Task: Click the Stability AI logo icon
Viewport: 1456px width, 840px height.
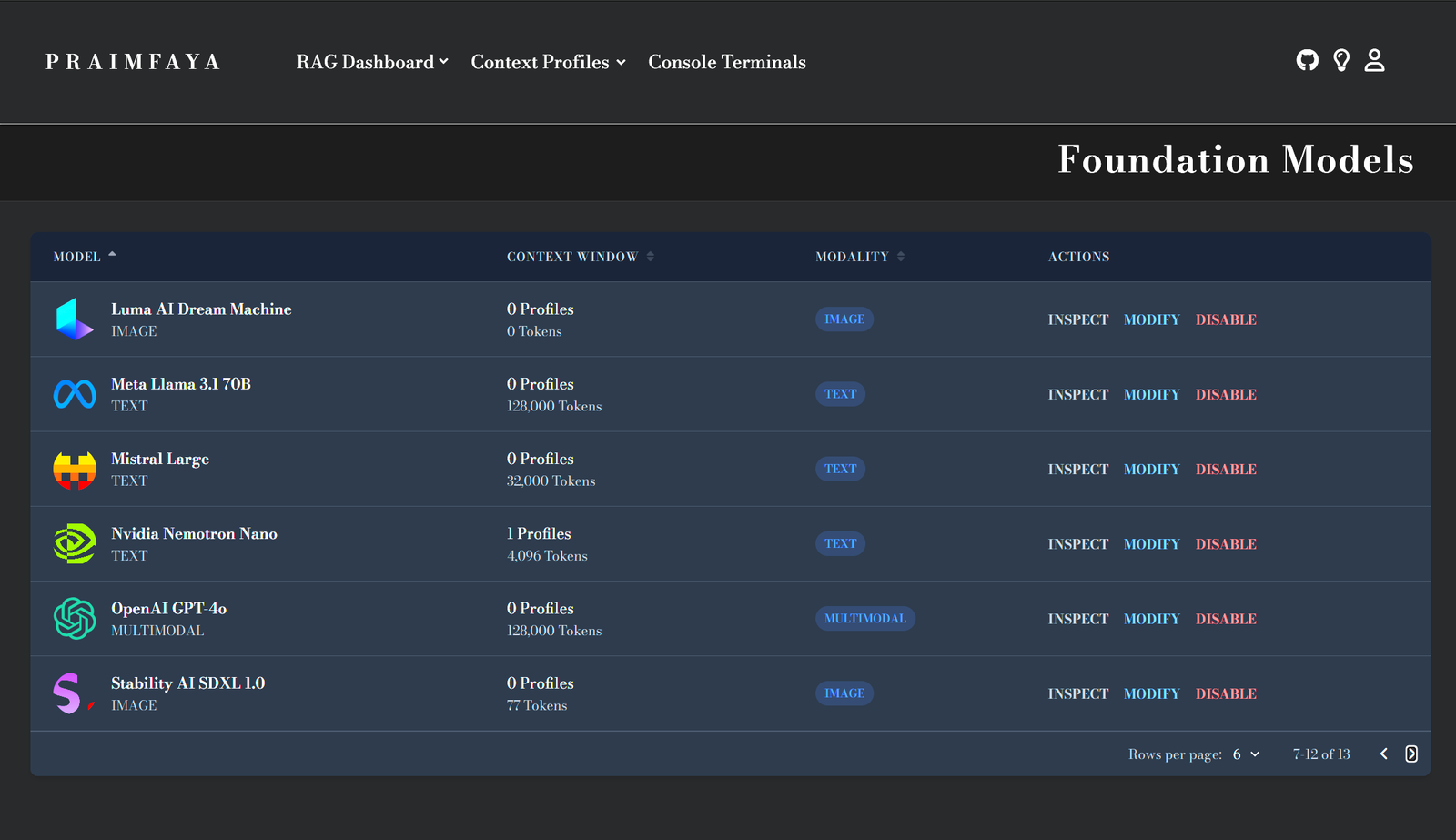Action: (75, 693)
